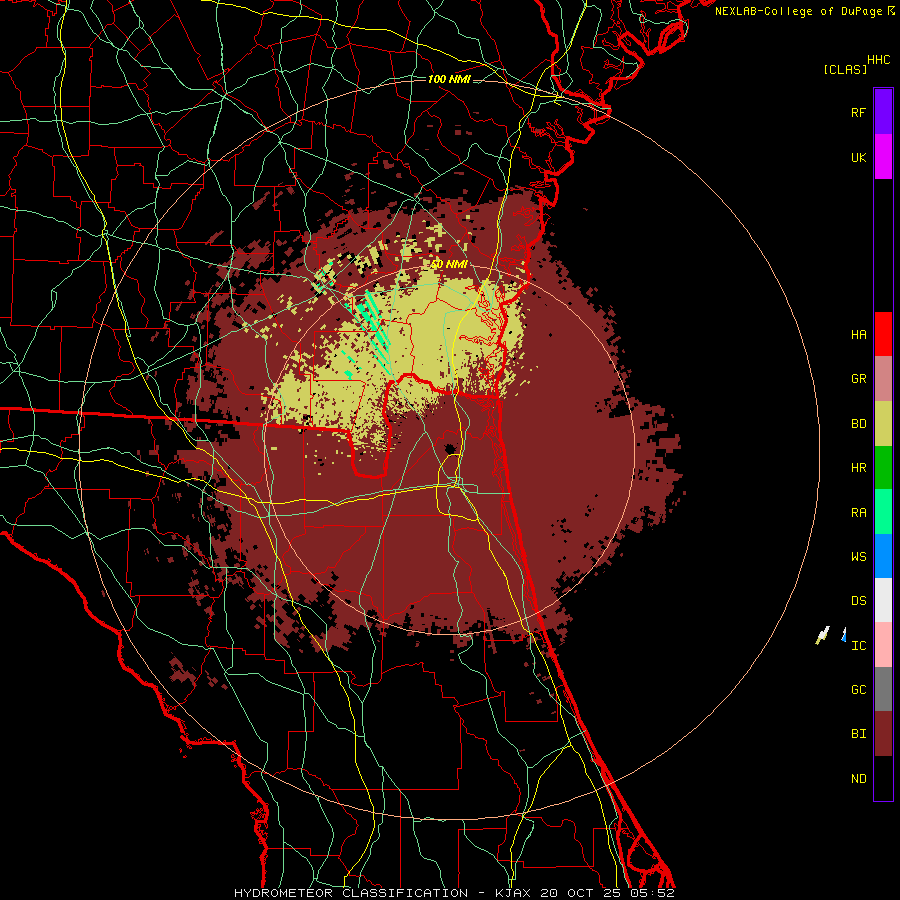Screen dimensions: 900x900
Task: Click the 'GR' legend label
Action: (858, 379)
